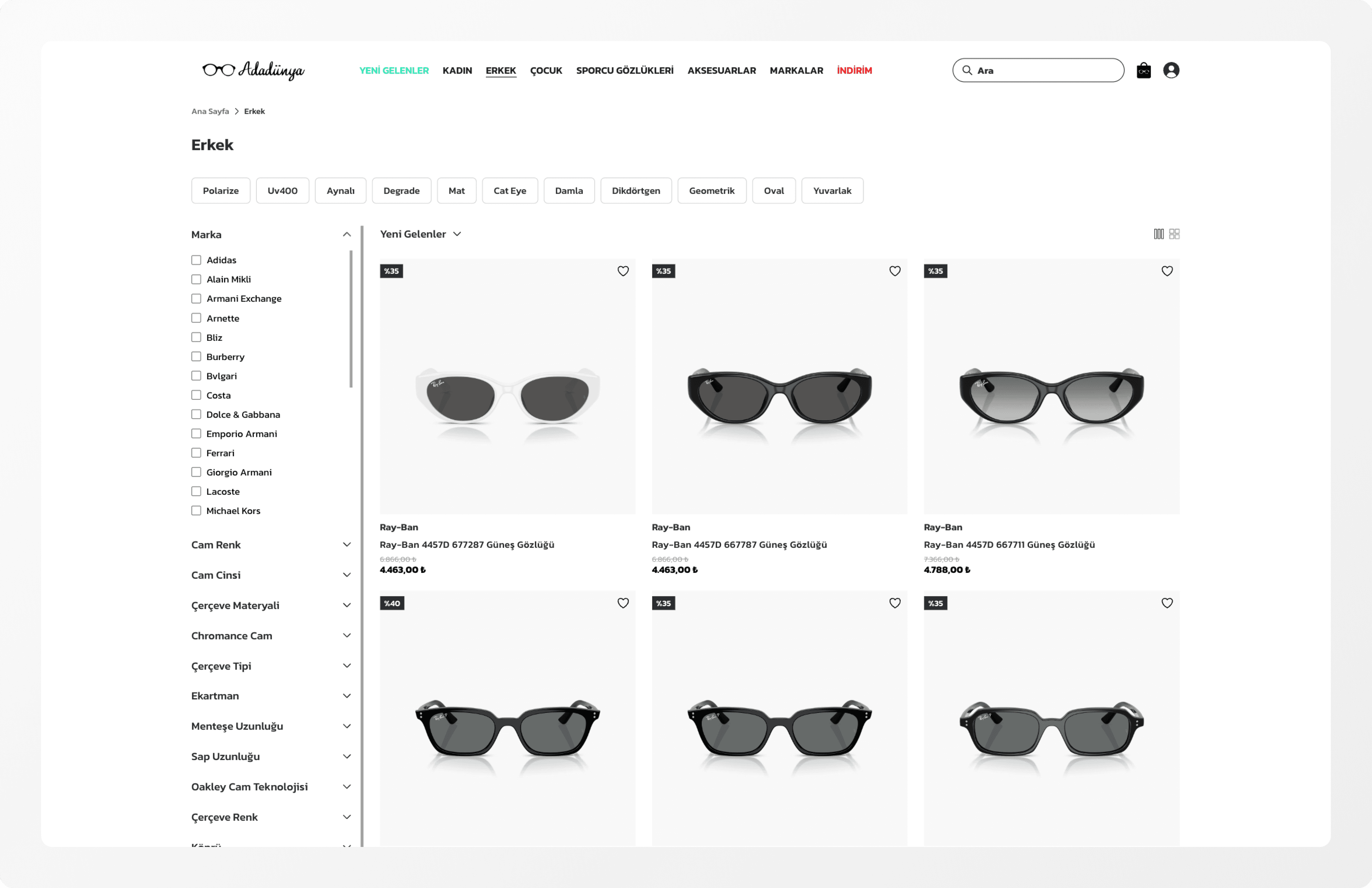Go to Ana Sayfa via breadcrumb
Screen dimensions: 1372x888
click(209, 111)
